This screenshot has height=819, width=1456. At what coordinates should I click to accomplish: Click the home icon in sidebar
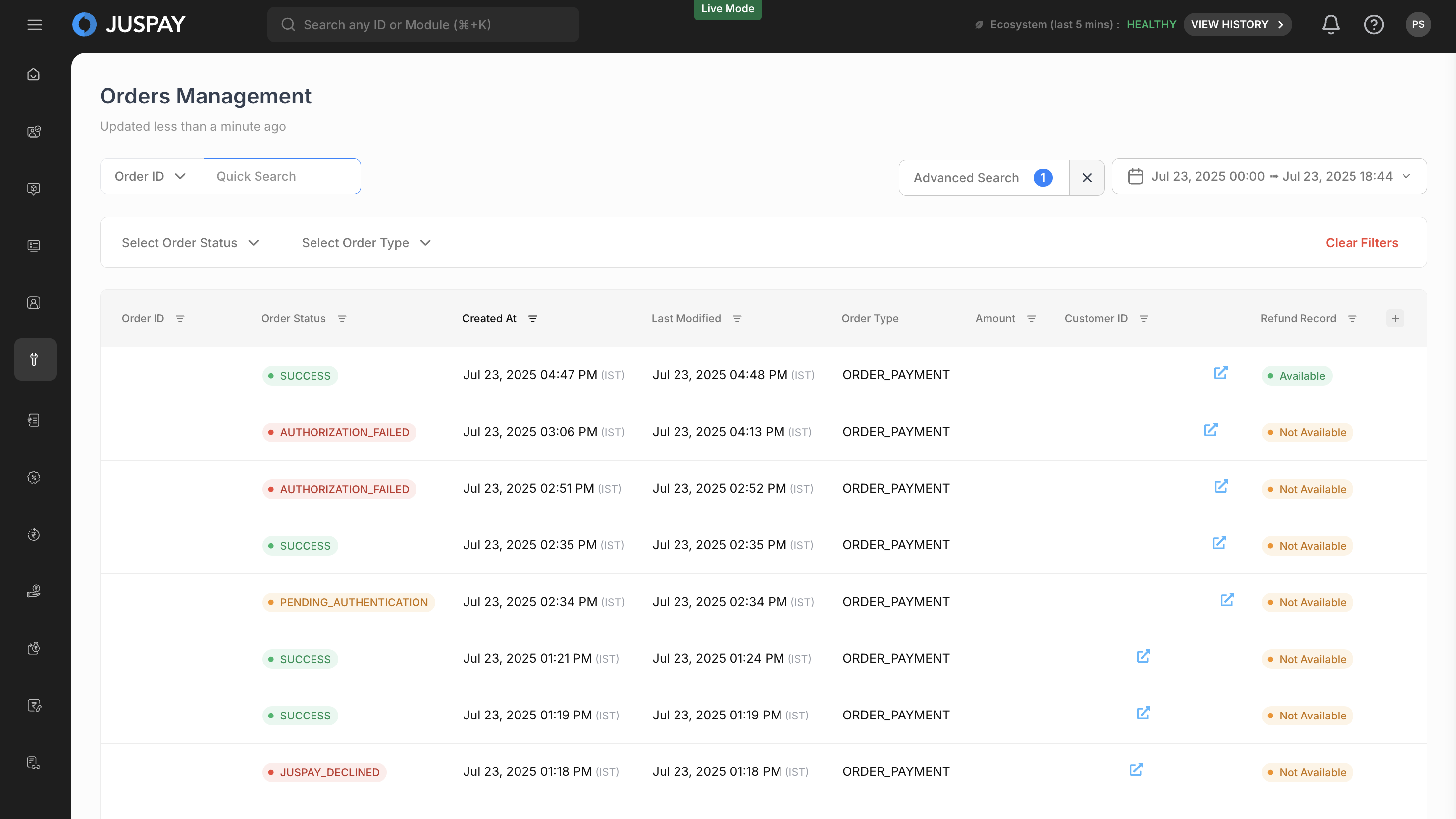pyautogui.click(x=34, y=75)
